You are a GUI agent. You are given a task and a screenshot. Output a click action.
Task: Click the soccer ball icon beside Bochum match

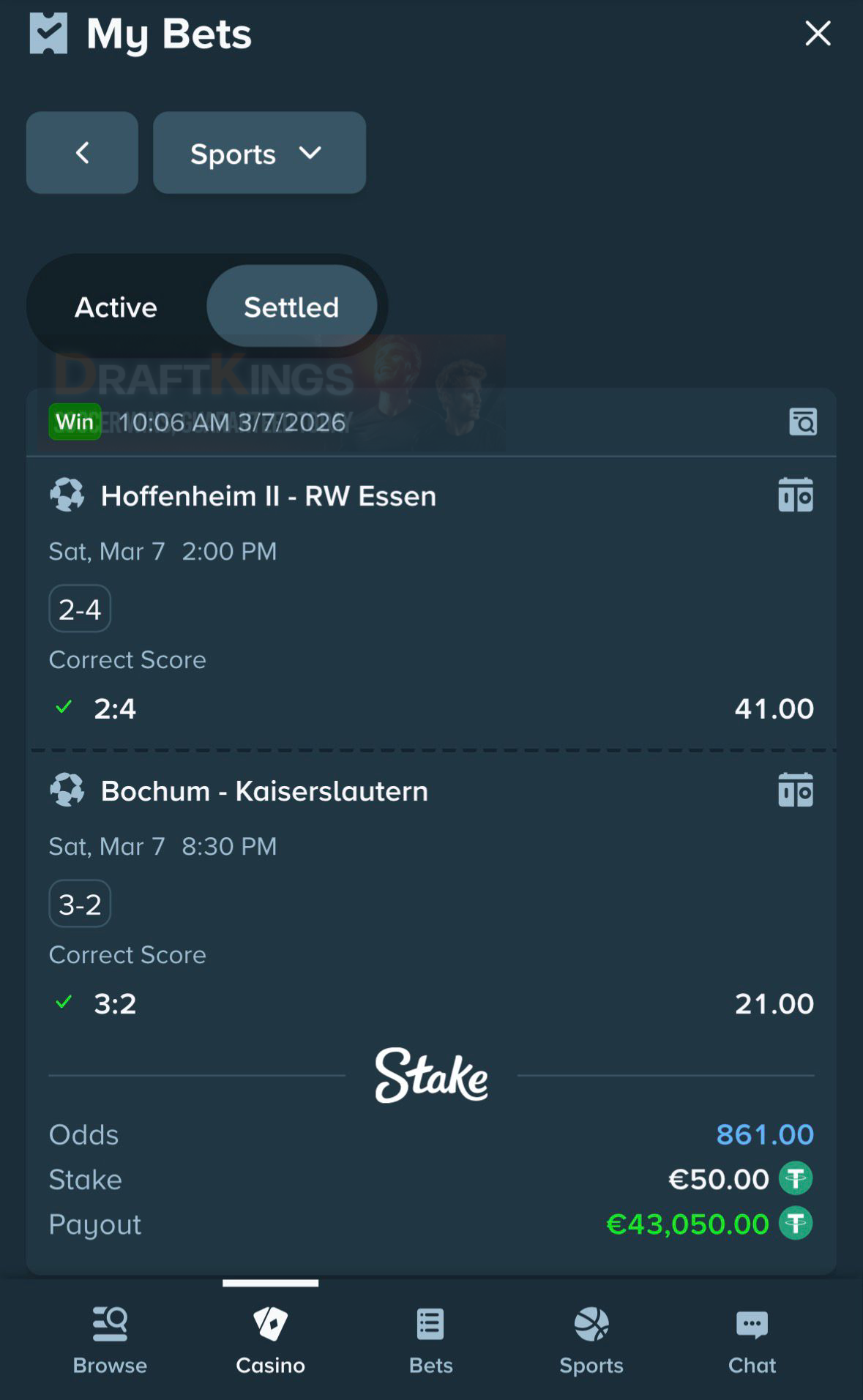[x=68, y=790]
